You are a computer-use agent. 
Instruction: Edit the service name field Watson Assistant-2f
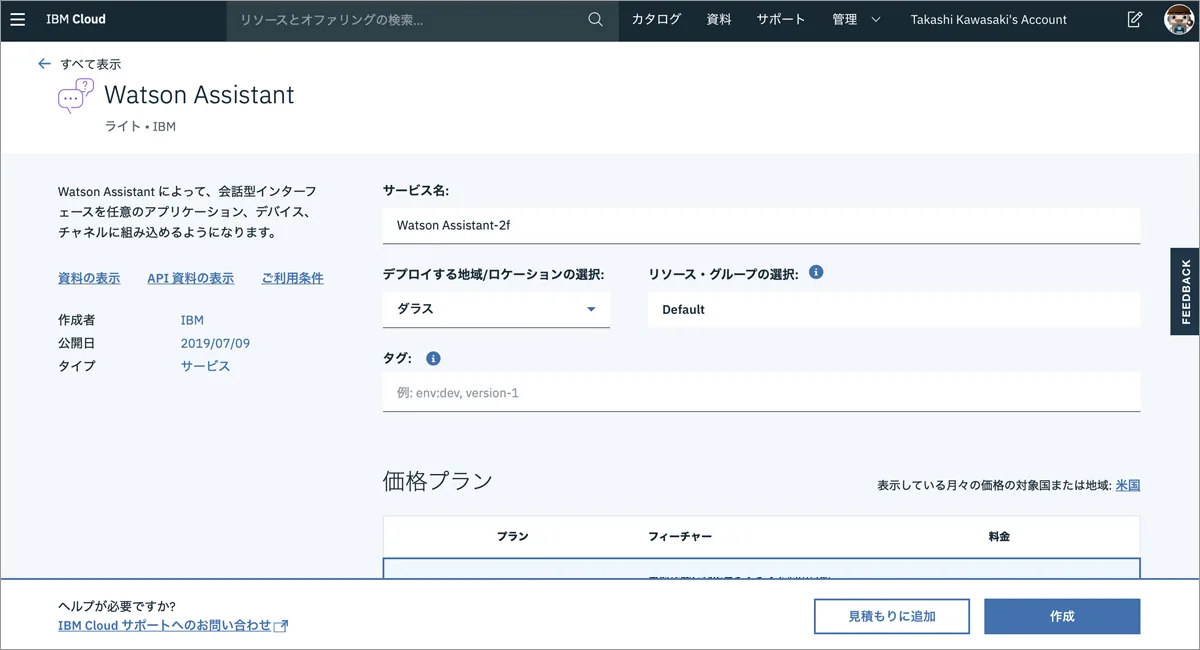click(761, 225)
